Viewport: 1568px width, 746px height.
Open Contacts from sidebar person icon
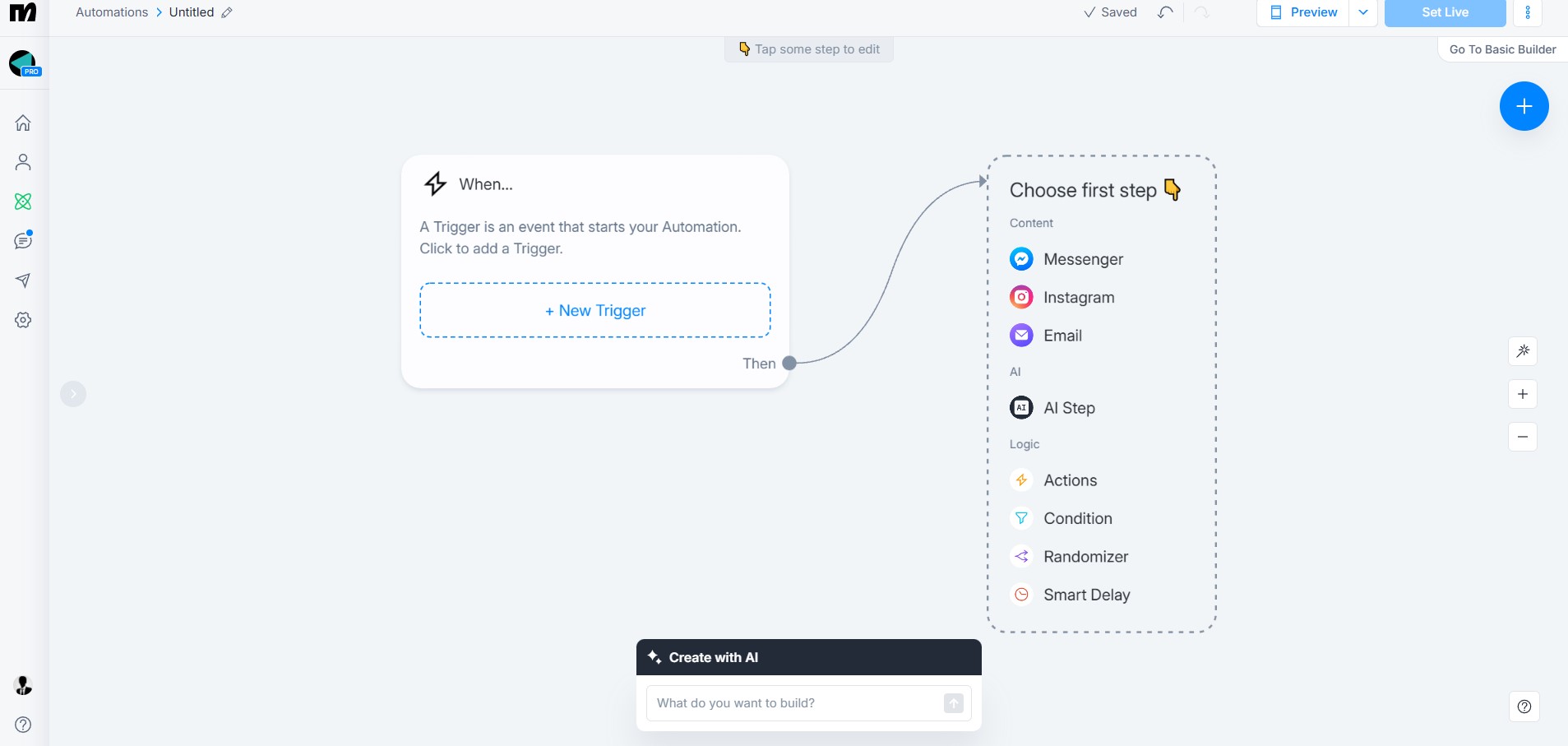(x=23, y=162)
